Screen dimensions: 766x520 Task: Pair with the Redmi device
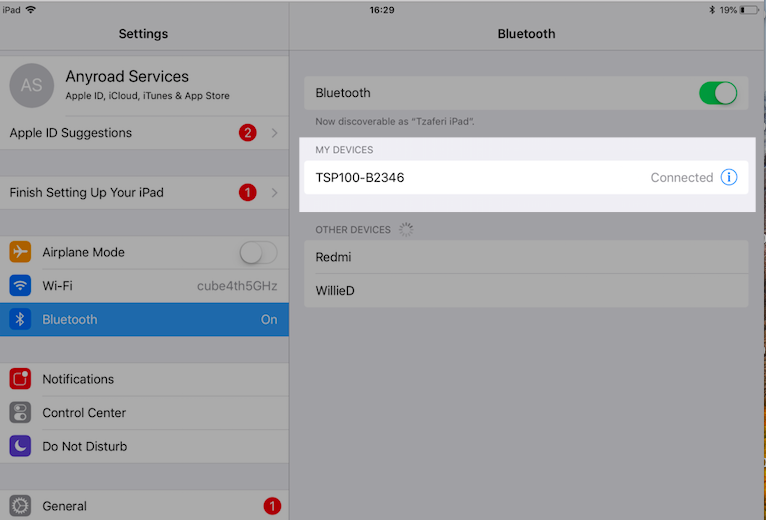(x=526, y=257)
